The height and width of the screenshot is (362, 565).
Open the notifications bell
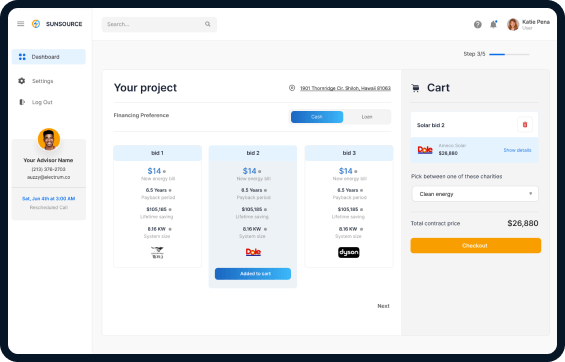[493, 24]
